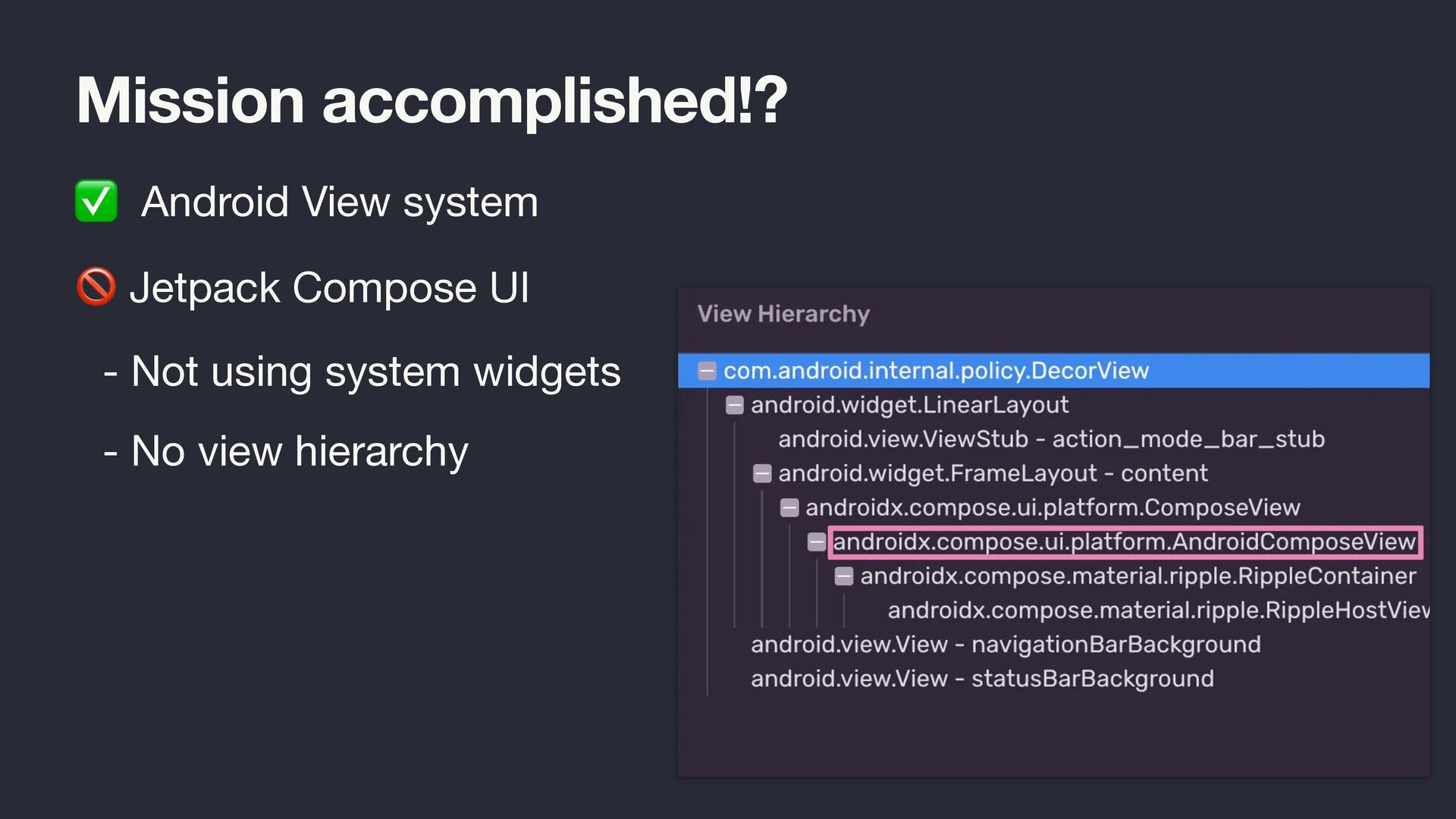Collapse the AndroidComposeView node
Image resolution: width=1456 pixels, height=819 pixels.
point(816,542)
